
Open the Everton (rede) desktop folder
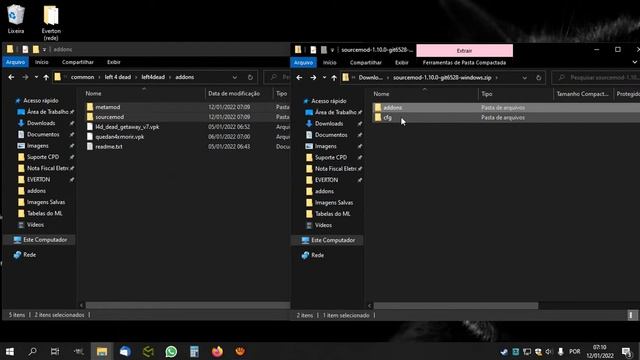tap(51, 22)
